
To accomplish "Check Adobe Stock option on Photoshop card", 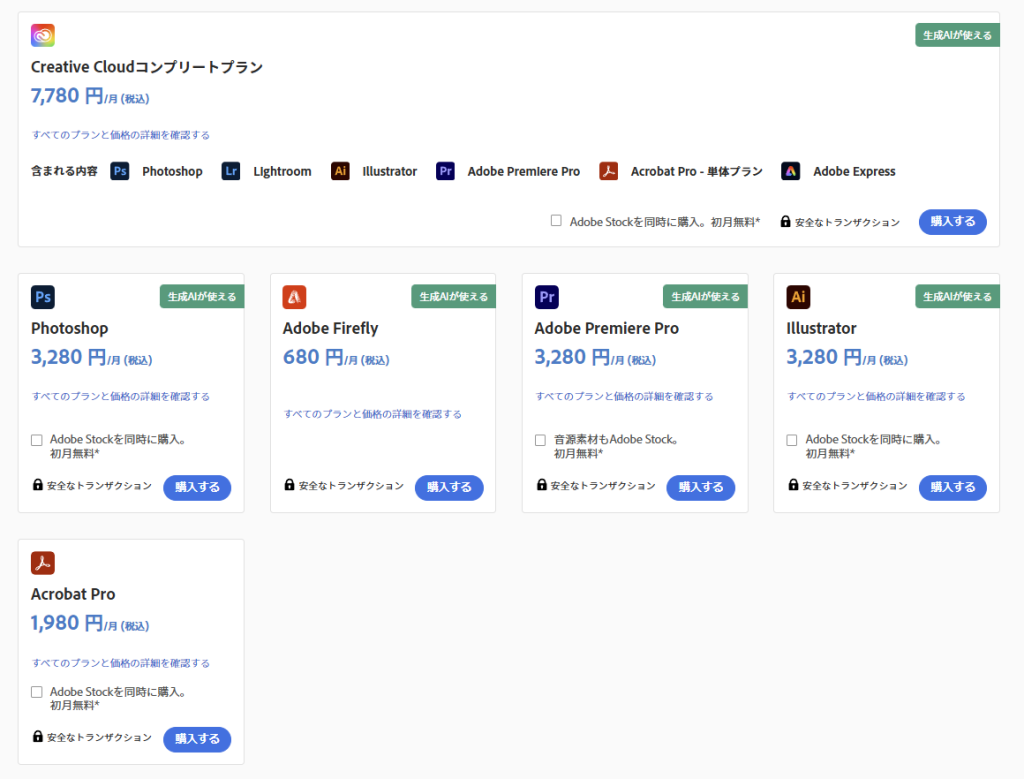I will tap(37, 440).
